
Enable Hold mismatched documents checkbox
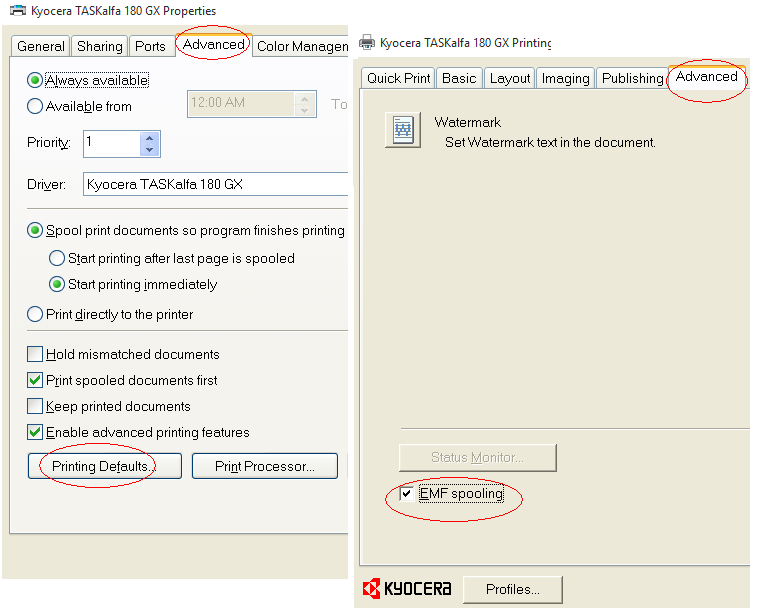coord(35,354)
